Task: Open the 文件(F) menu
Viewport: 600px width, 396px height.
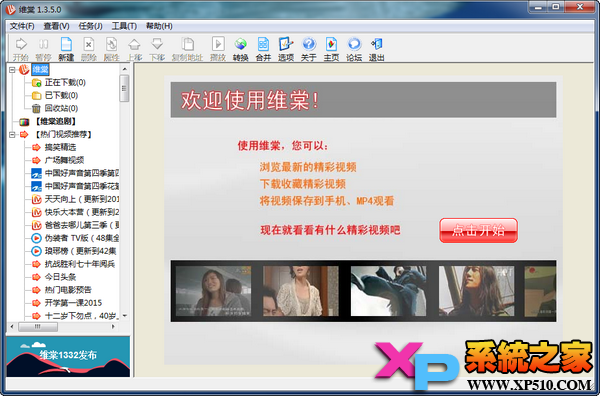Action: [x=22, y=26]
